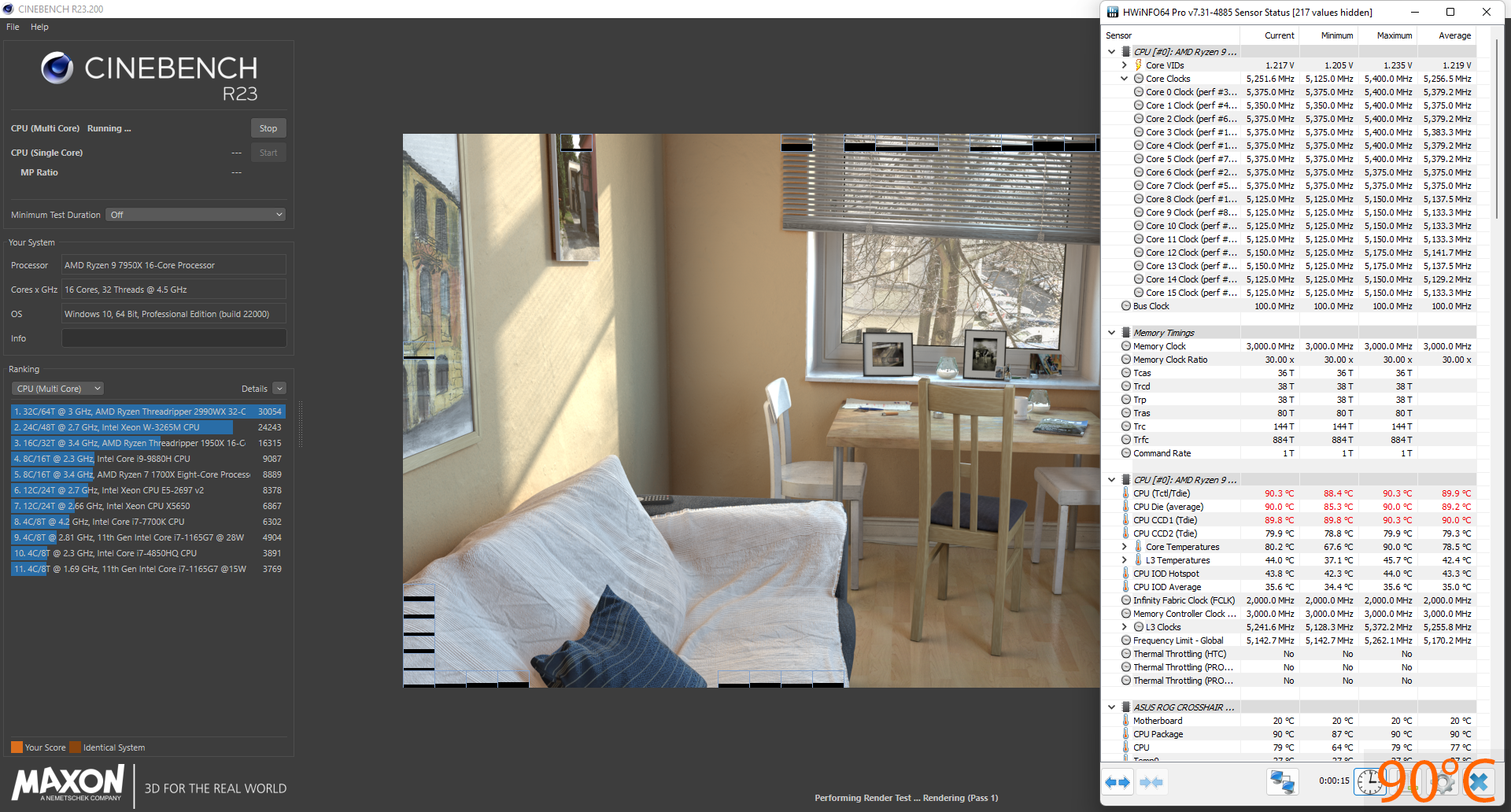
Task: Click the Processor field showing AMD Ryzen 9 7950X
Action: (x=174, y=265)
